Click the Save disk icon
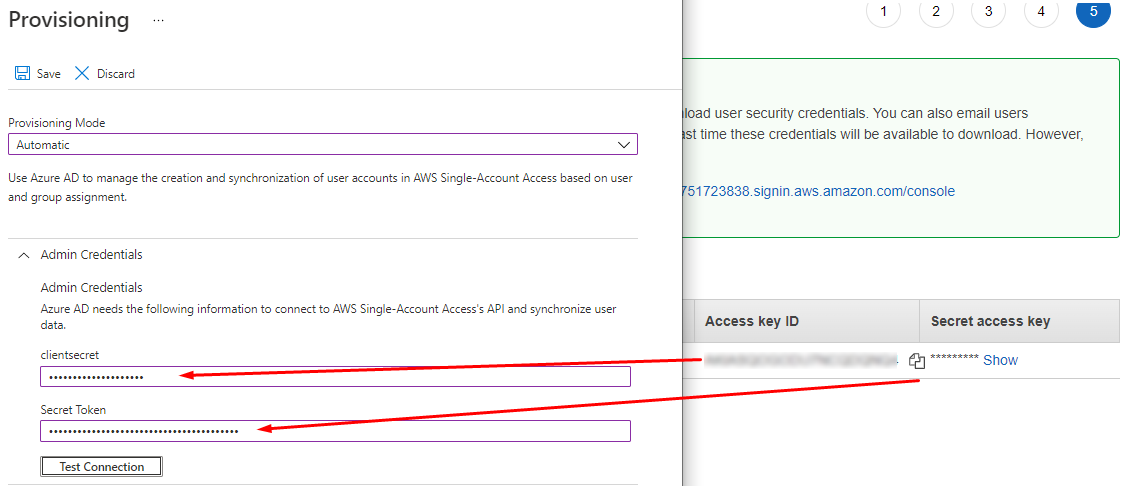Viewport: 1130px width, 486px height. 22,73
